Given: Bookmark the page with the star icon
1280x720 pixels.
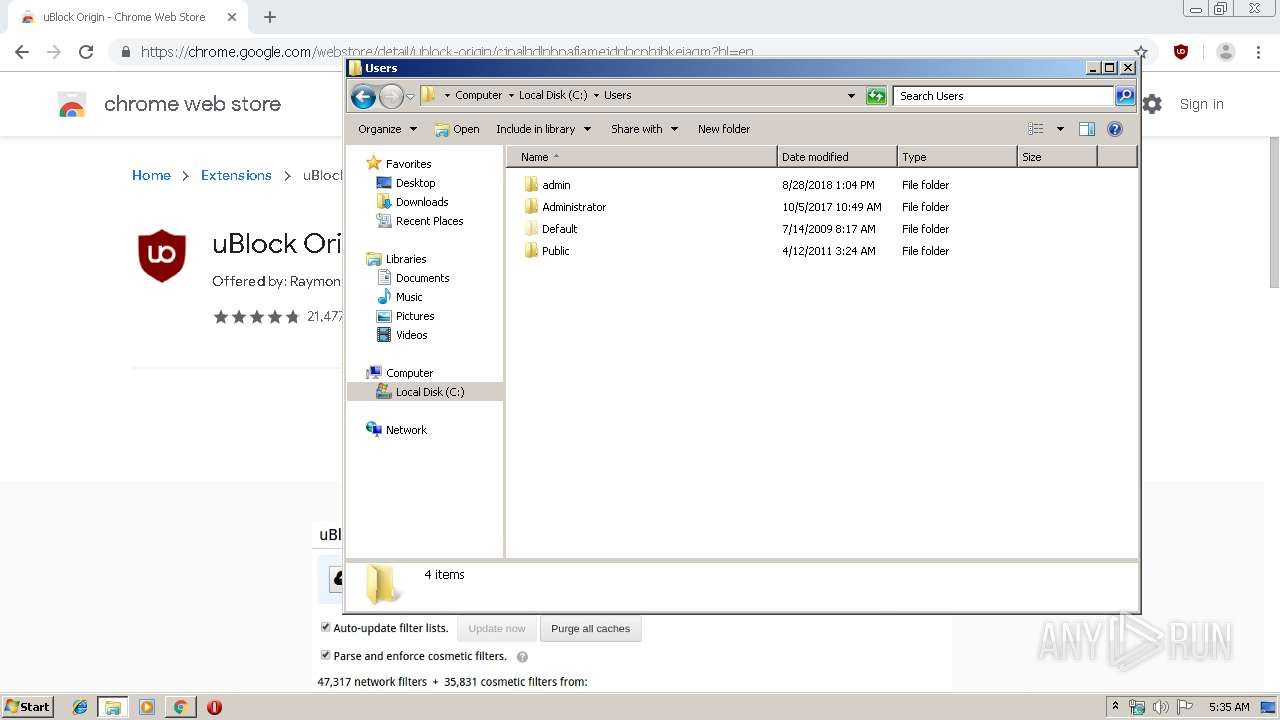Looking at the screenshot, I should pyautogui.click(x=1141, y=52).
